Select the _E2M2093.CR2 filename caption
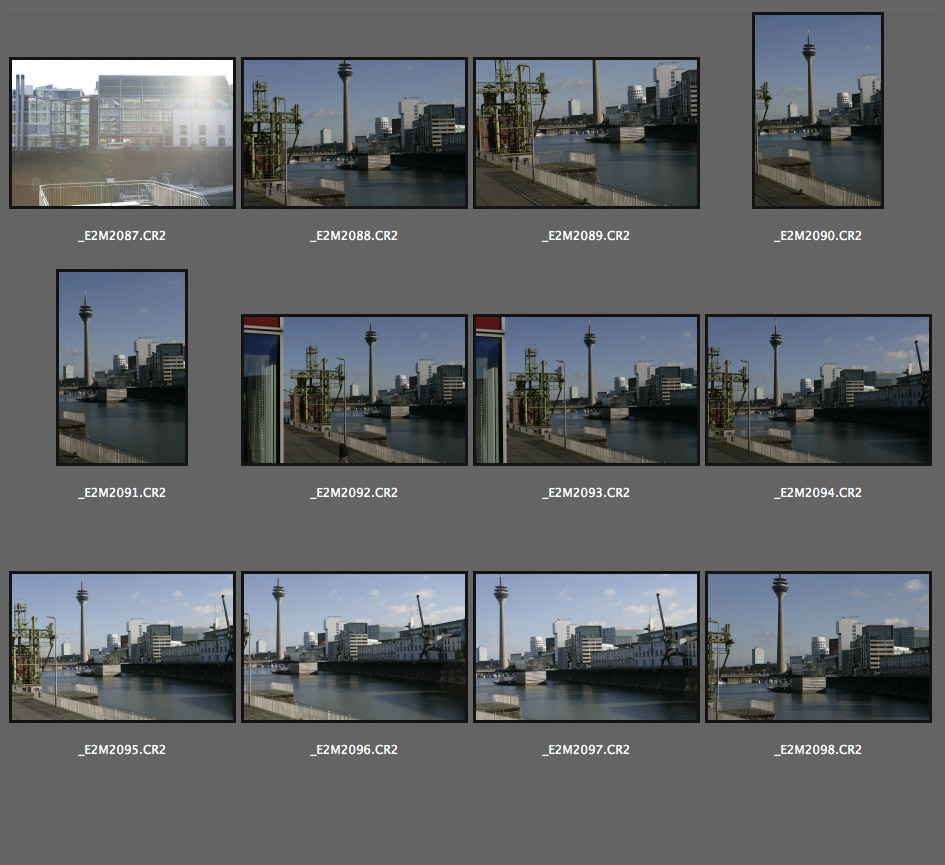 click(586, 493)
